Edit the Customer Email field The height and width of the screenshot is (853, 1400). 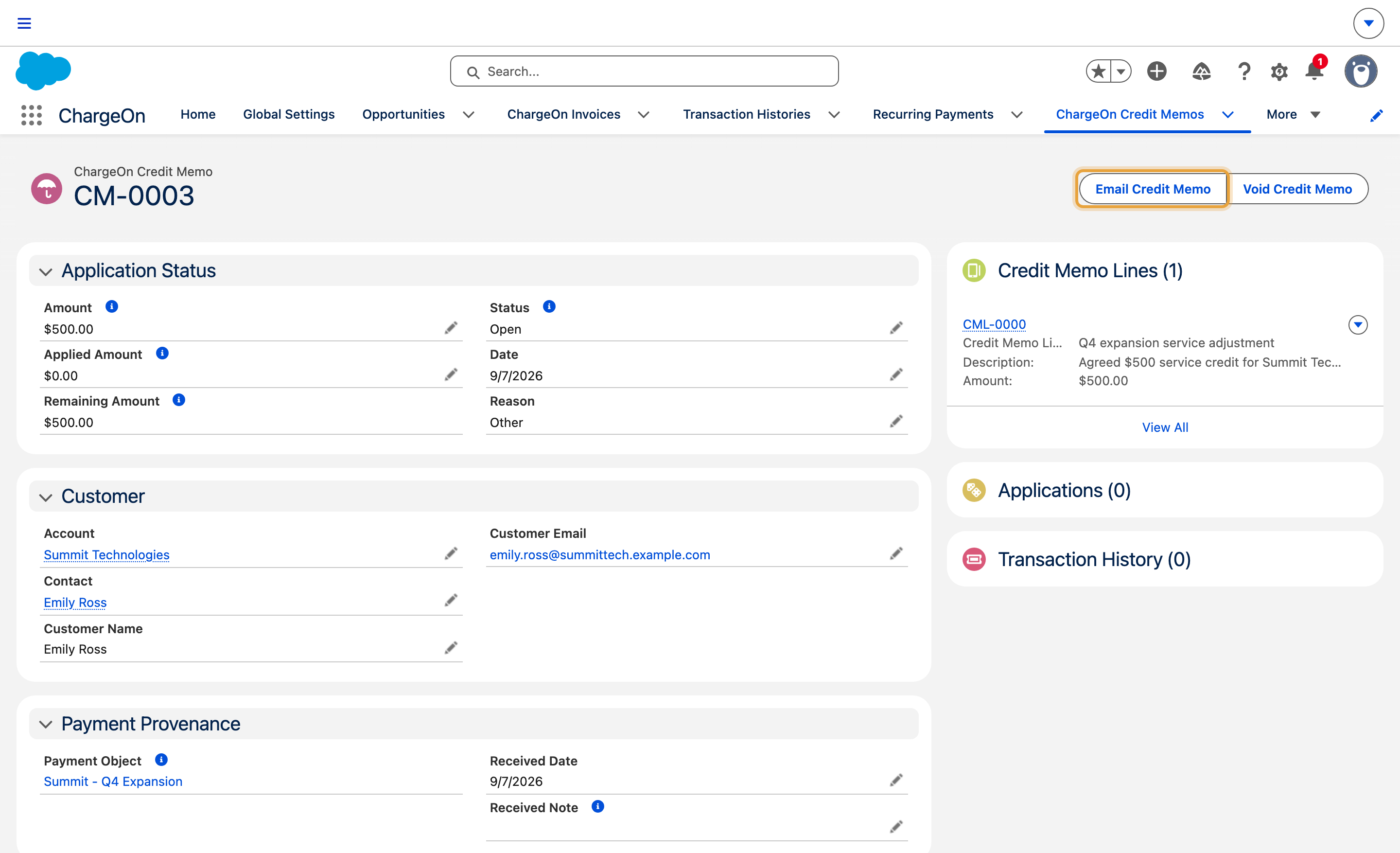pyautogui.click(x=896, y=553)
